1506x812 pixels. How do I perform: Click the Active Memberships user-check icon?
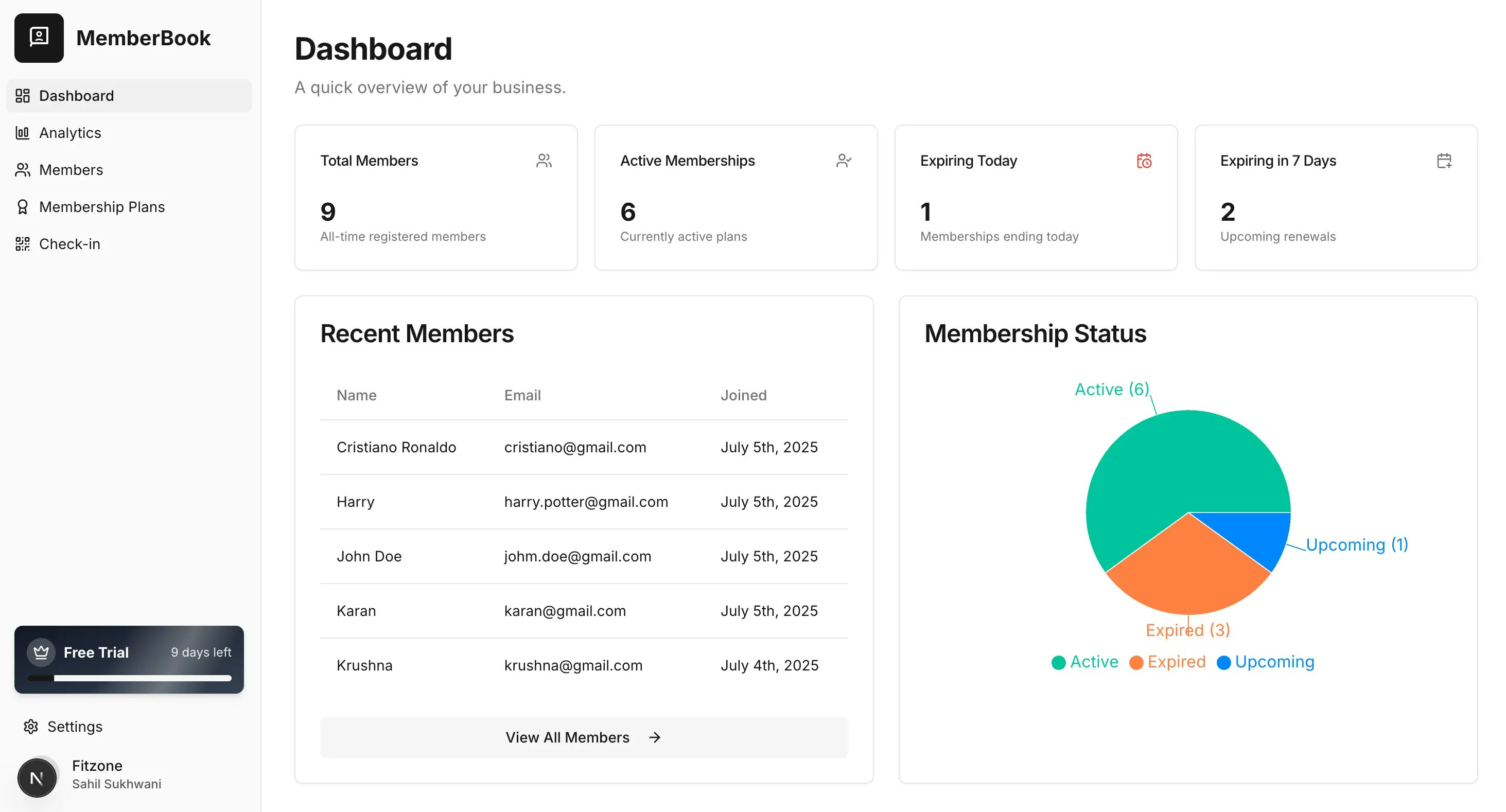point(844,160)
